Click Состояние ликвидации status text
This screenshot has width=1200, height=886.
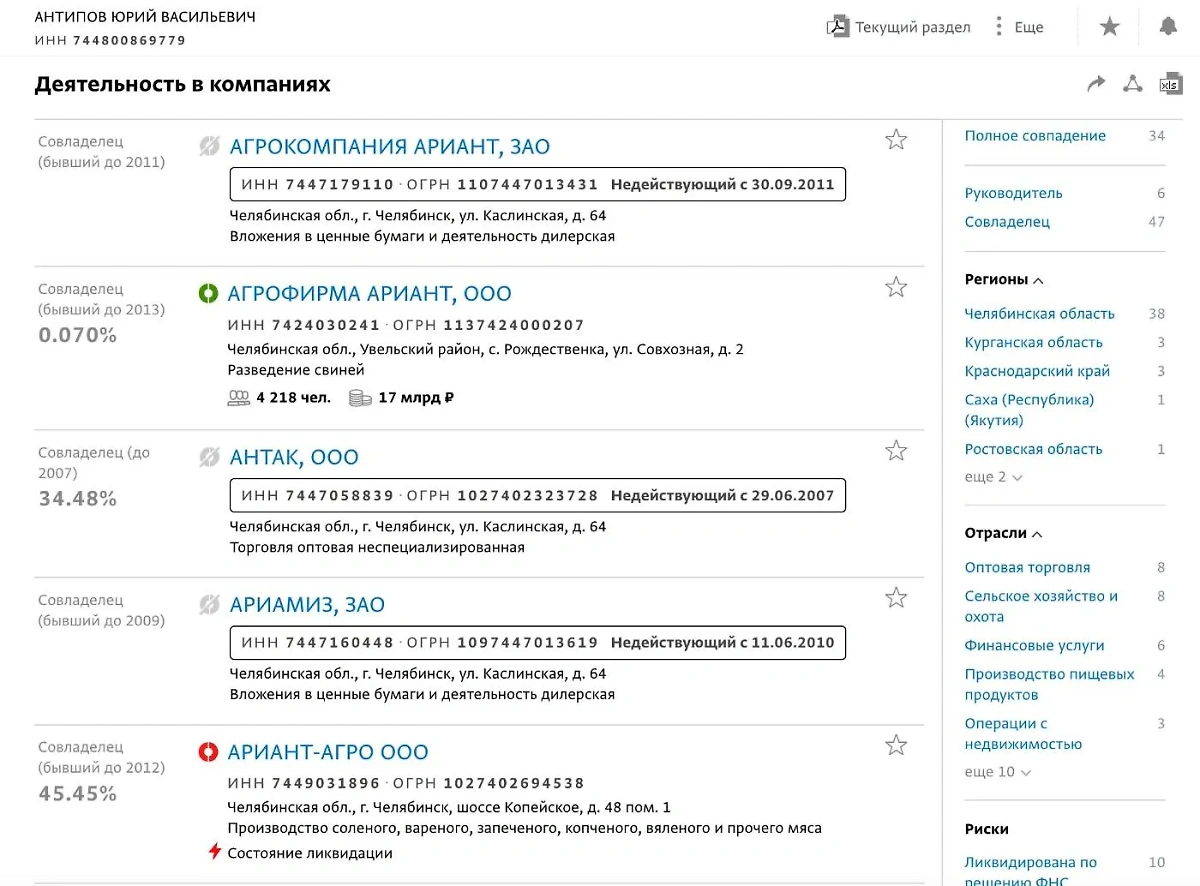coord(310,853)
